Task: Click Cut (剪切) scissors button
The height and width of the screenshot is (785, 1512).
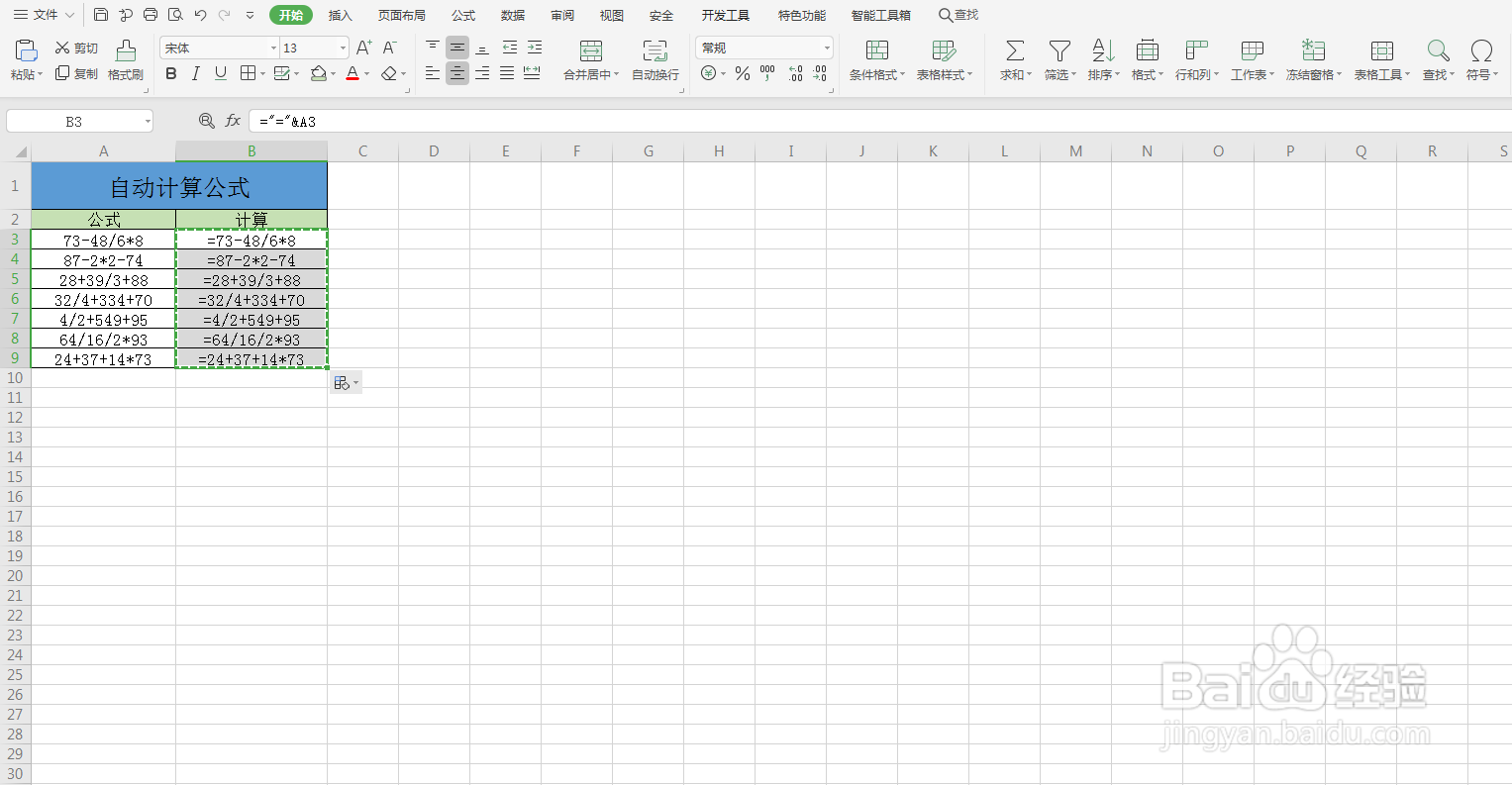Action: 76,48
